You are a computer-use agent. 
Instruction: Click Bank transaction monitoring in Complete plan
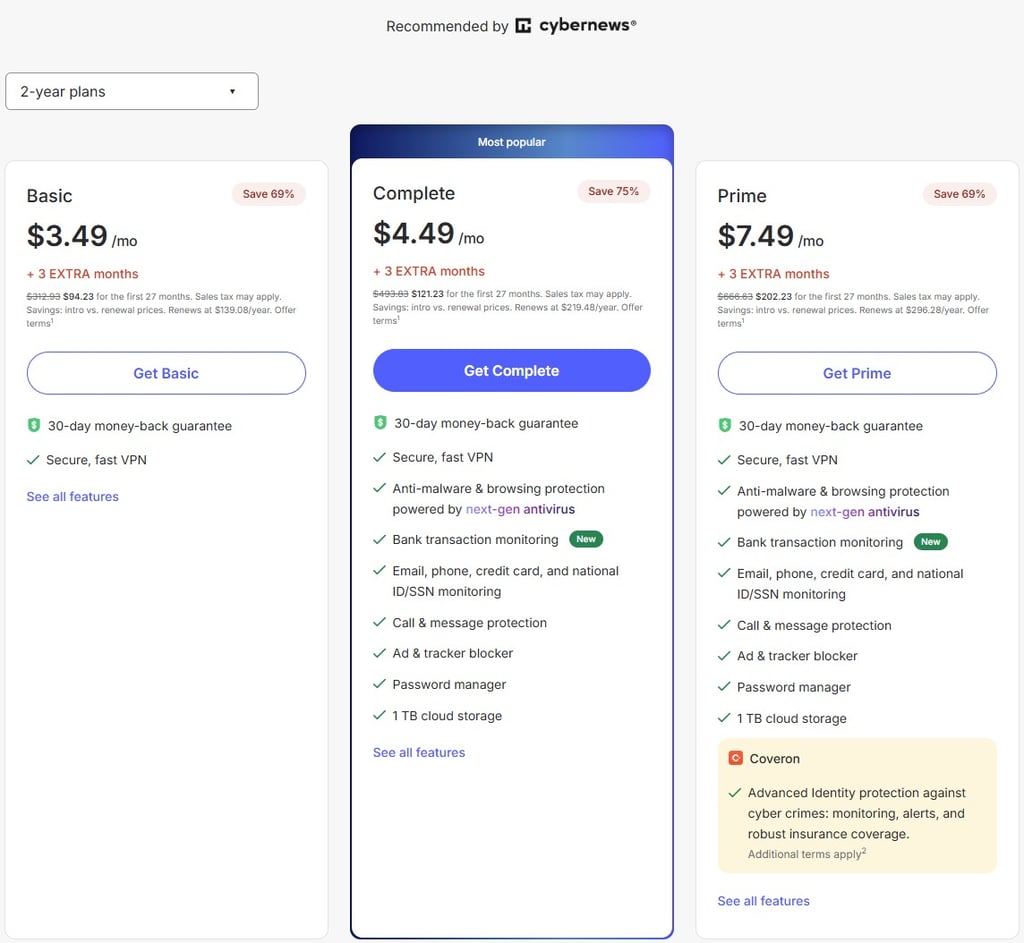click(475, 539)
